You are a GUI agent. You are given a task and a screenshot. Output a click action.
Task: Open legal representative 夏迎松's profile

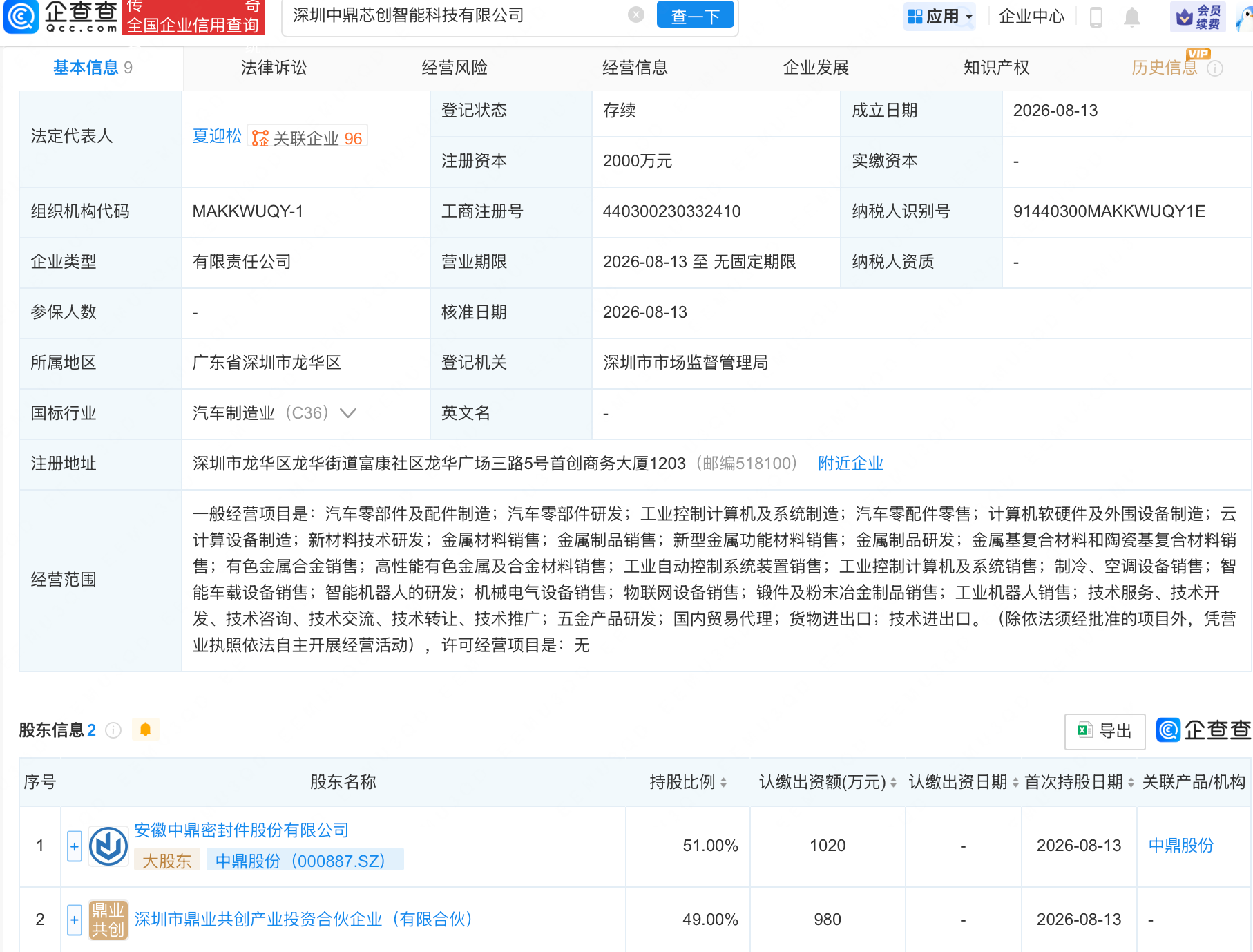coord(217,136)
